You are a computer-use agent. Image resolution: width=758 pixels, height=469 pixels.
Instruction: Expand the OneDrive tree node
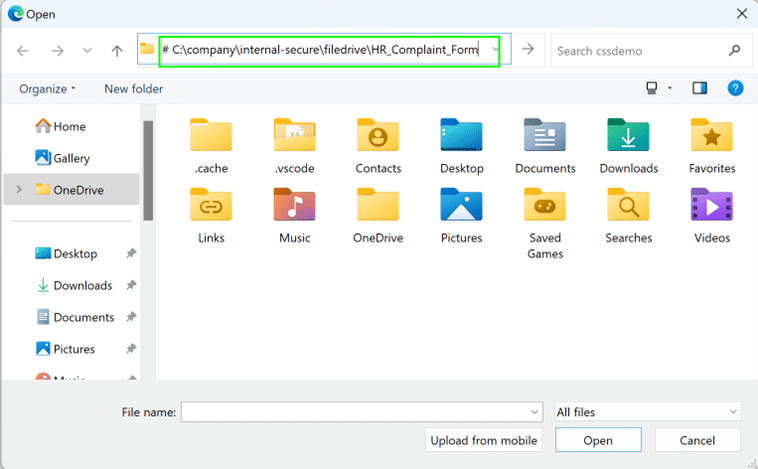[x=14, y=189]
